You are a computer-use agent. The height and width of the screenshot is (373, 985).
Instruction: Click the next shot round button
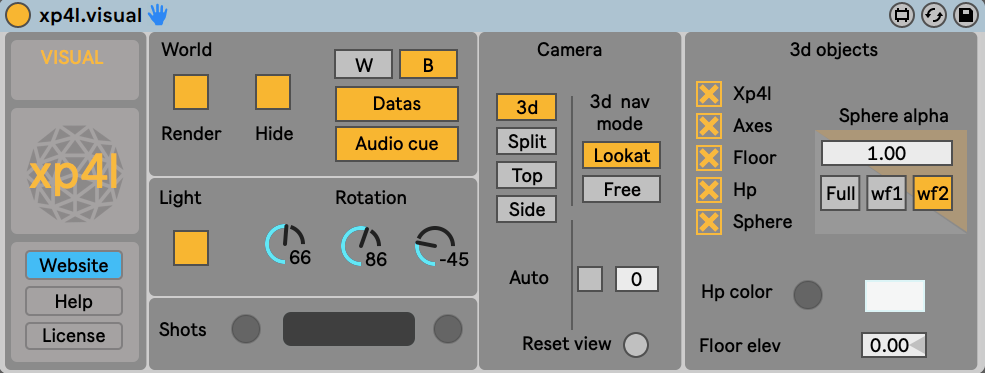448,329
